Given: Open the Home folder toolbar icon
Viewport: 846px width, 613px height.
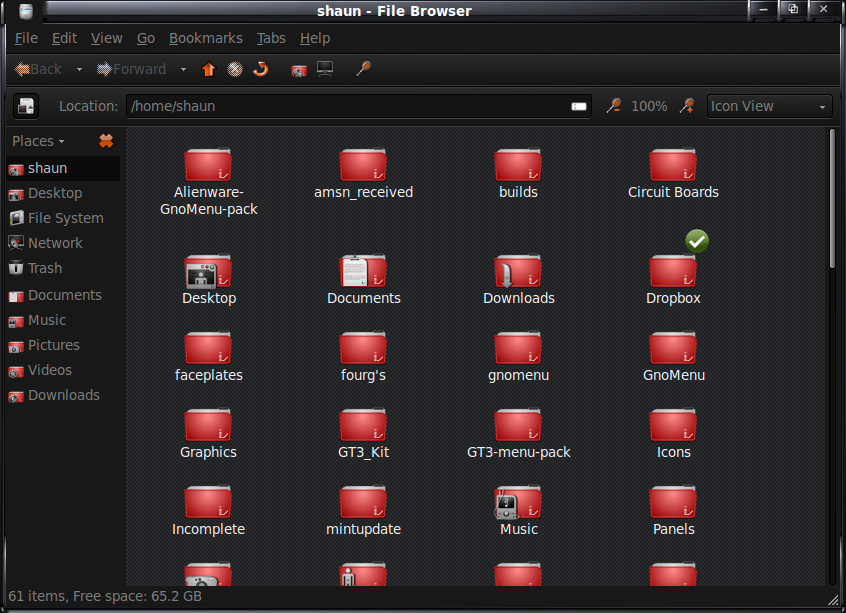Looking at the screenshot, I should click(298, 70).
